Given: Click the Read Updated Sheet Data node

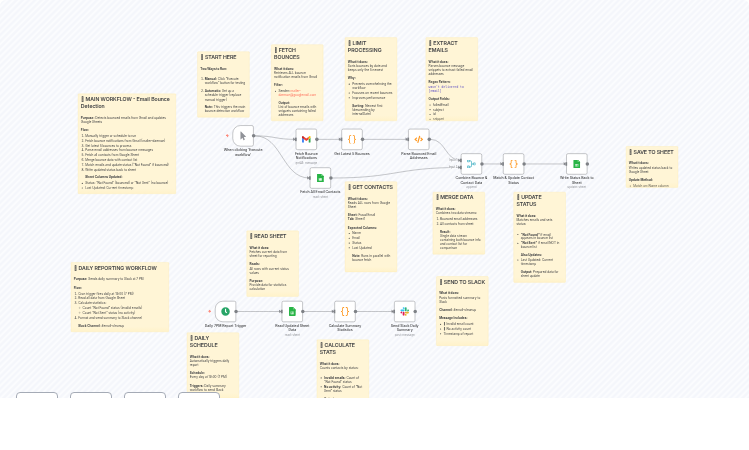Looking at the screenshot, I should tap(292, 311).
